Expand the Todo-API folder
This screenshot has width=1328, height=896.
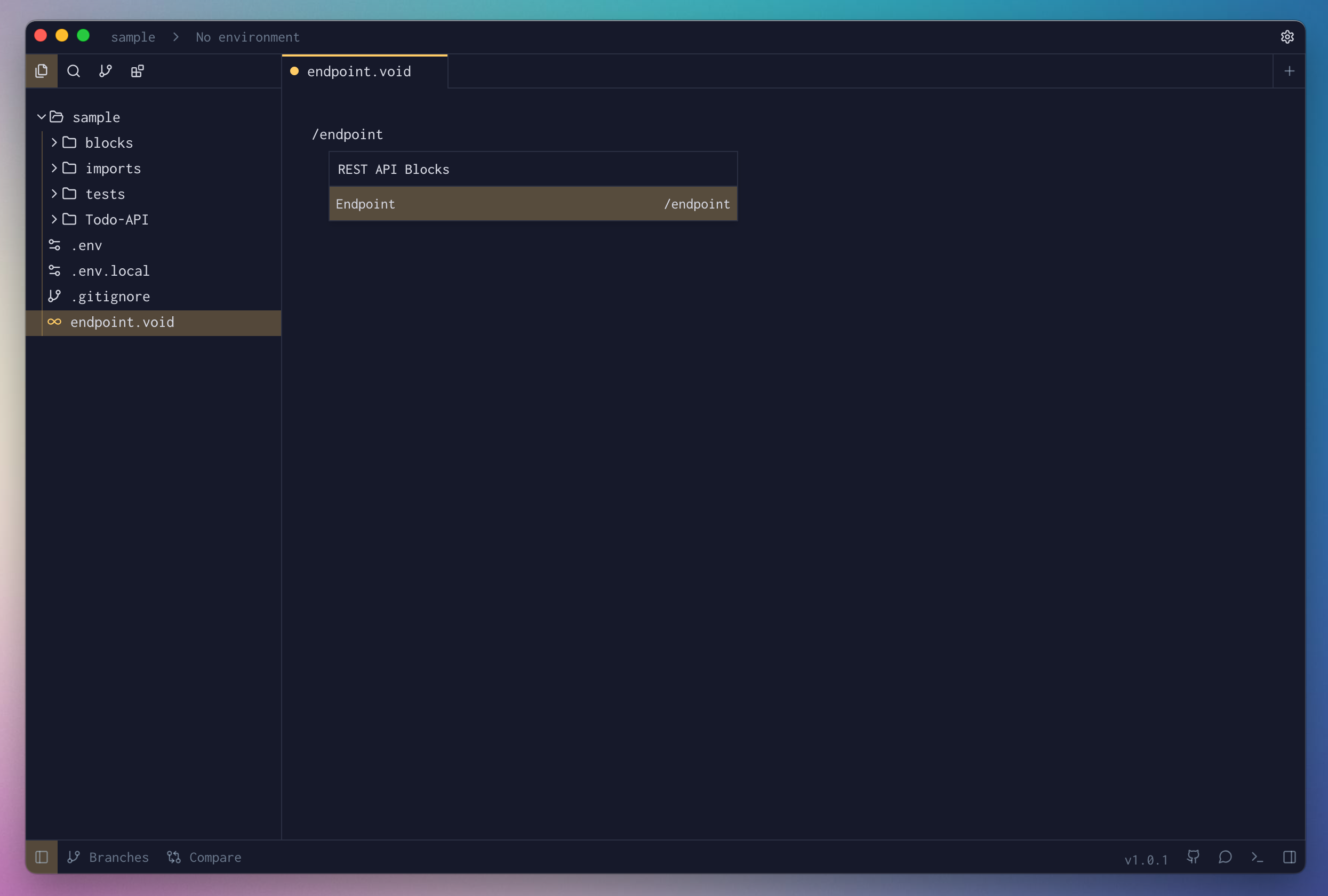(x=54, y=219)
